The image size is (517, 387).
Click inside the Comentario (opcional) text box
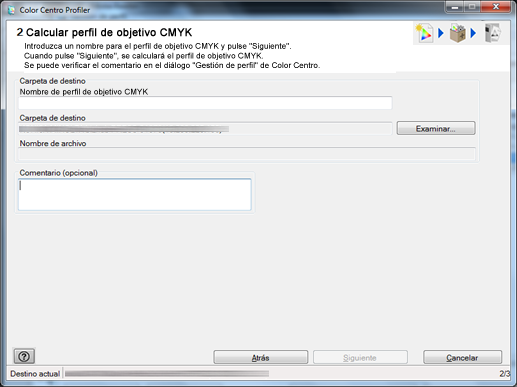135,195
